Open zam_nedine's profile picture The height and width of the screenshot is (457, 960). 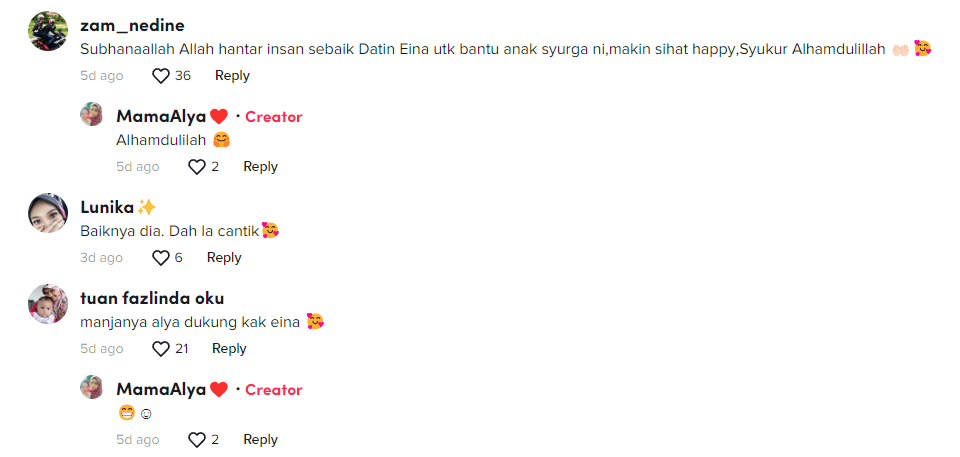(48, 31)
